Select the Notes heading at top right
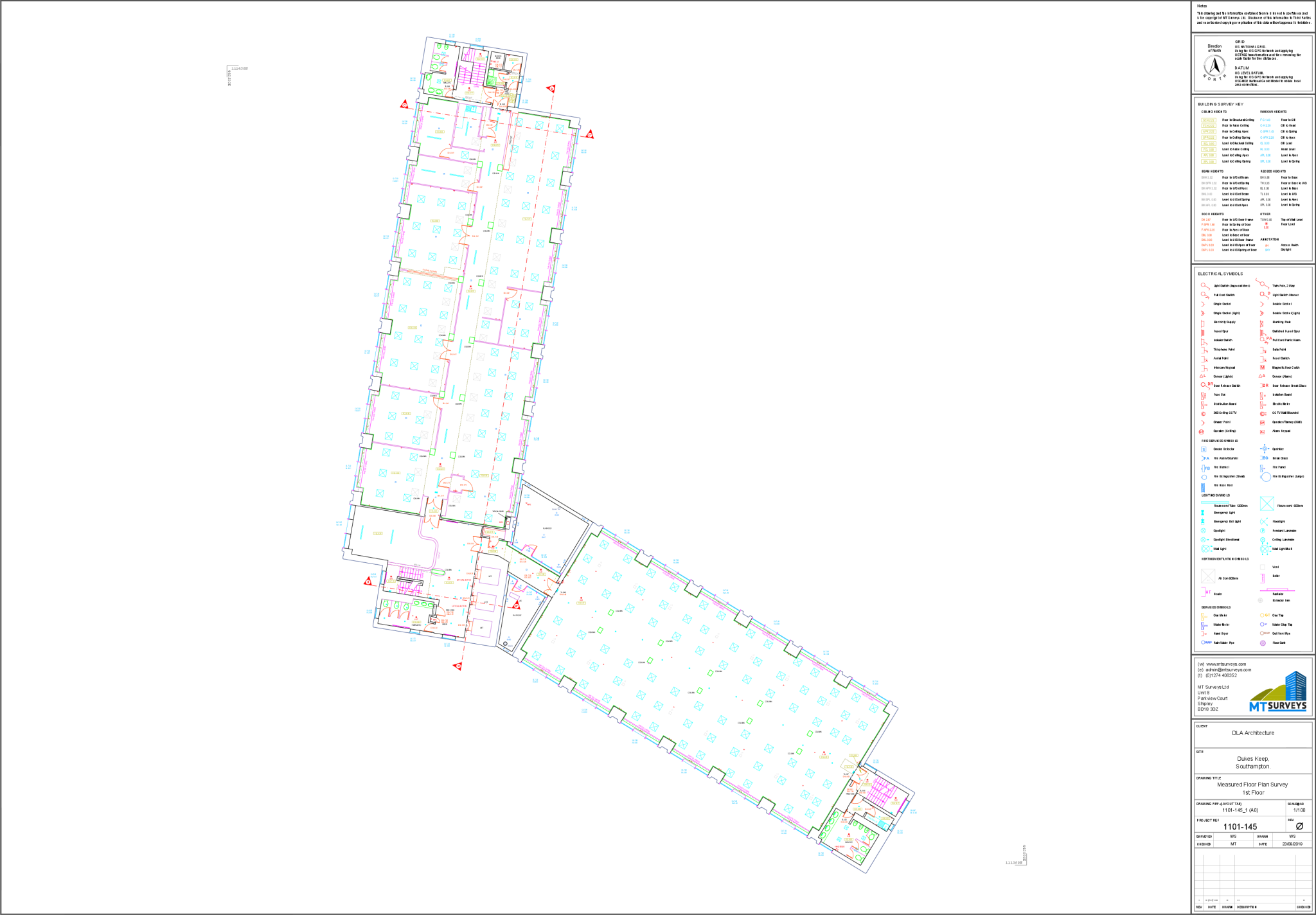 pos(1202,6)
